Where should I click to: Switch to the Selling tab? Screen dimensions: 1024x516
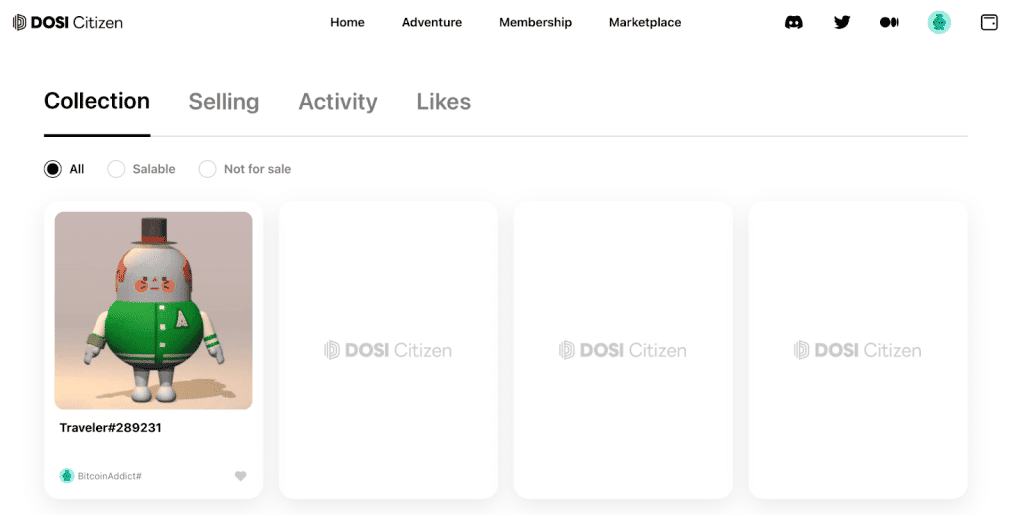(224, 102)
